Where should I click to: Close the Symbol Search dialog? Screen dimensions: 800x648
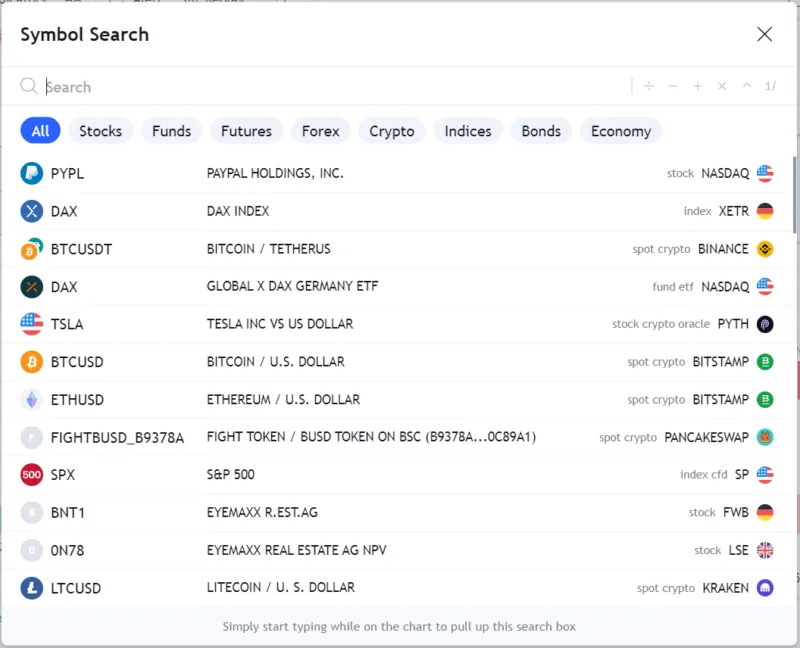(x=765, y=34)
